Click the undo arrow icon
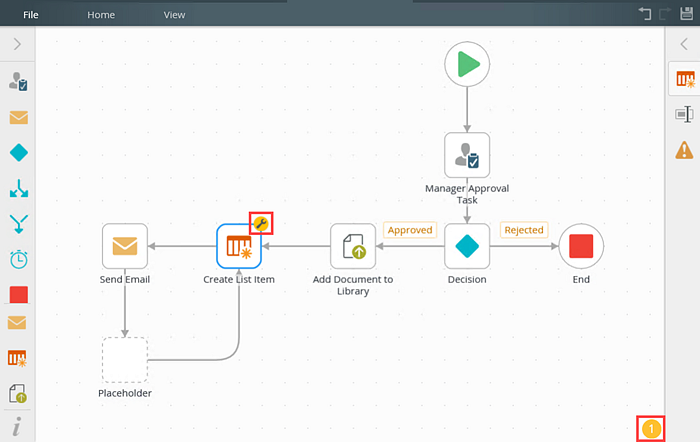 pyautogui.click(x=645, y=13)
